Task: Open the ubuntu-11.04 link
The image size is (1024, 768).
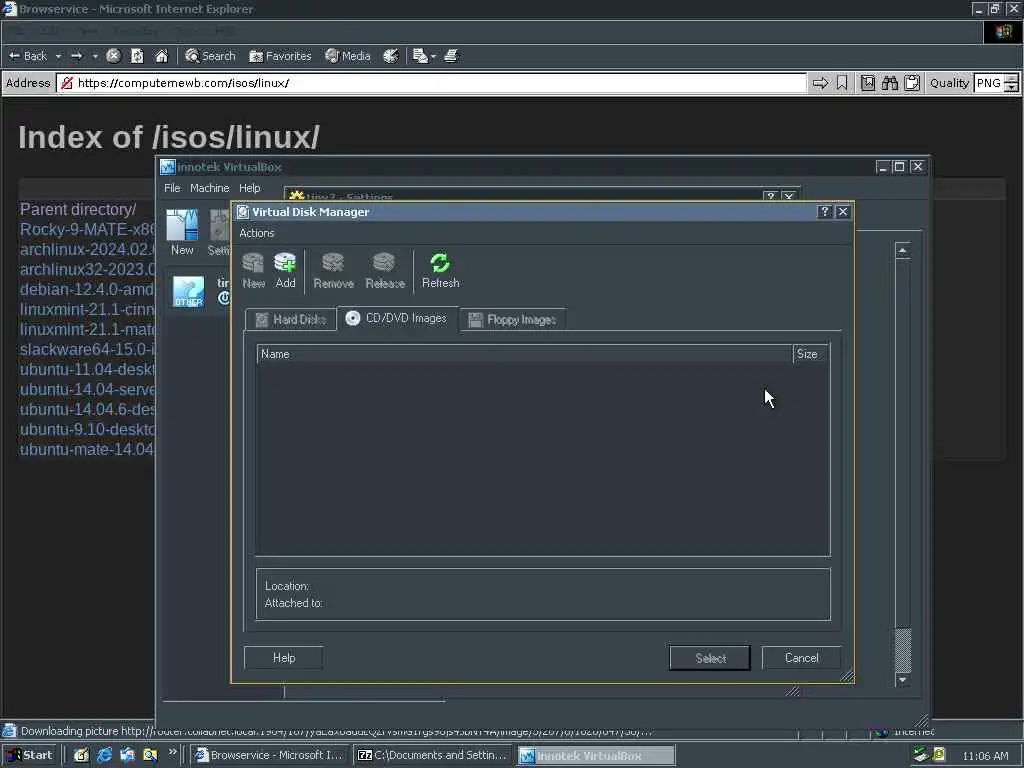Action: coord(88,370)
